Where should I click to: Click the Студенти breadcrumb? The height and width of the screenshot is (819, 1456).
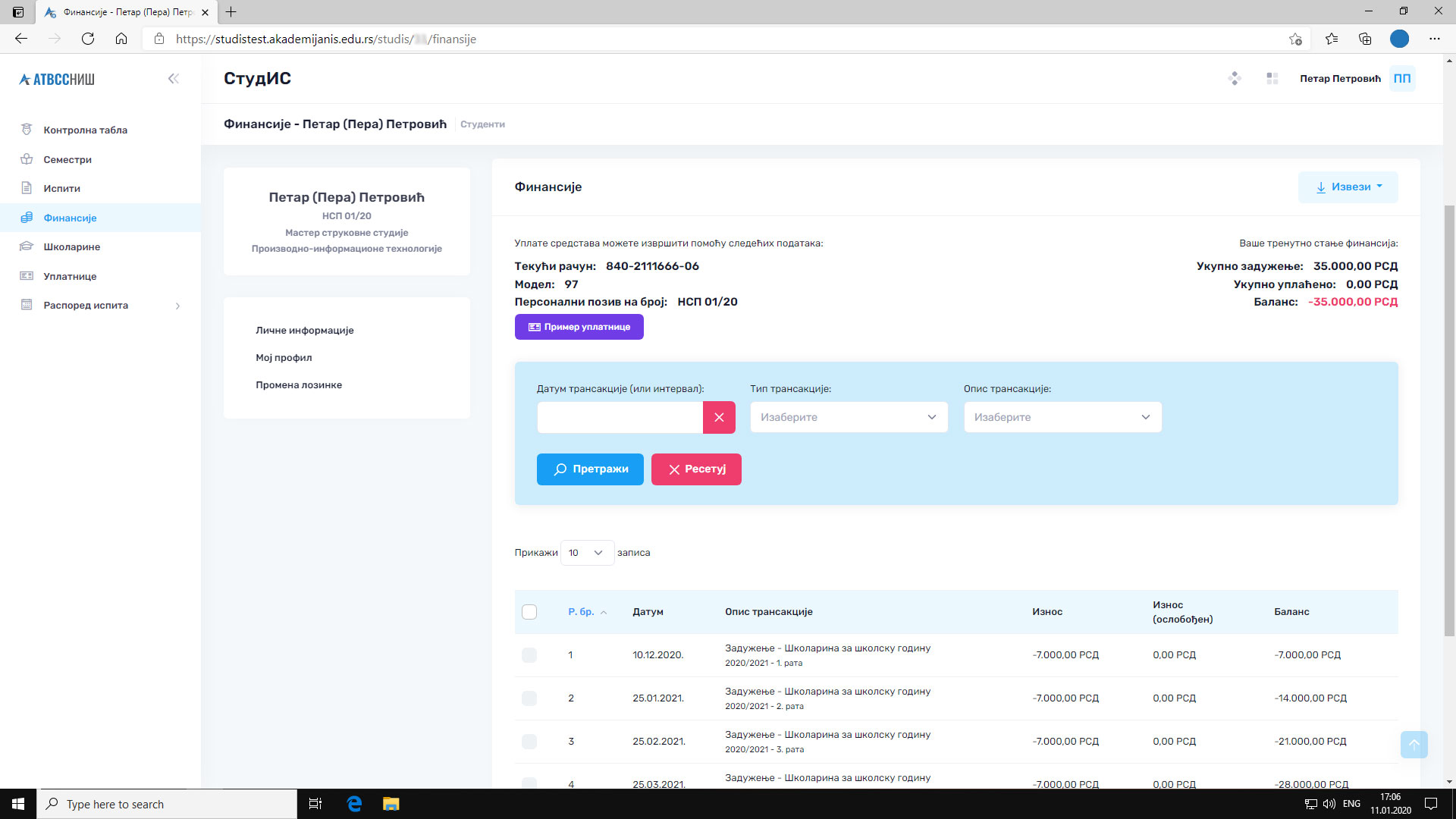482,124
